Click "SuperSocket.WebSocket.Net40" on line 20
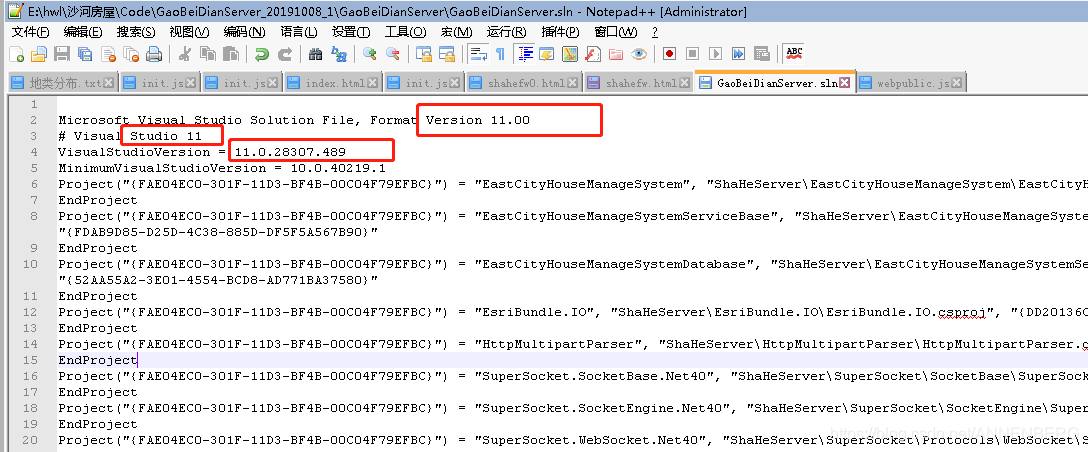The width and height of the screenshot is (1088, 452). pyautogui.click(x=593, y=440)
